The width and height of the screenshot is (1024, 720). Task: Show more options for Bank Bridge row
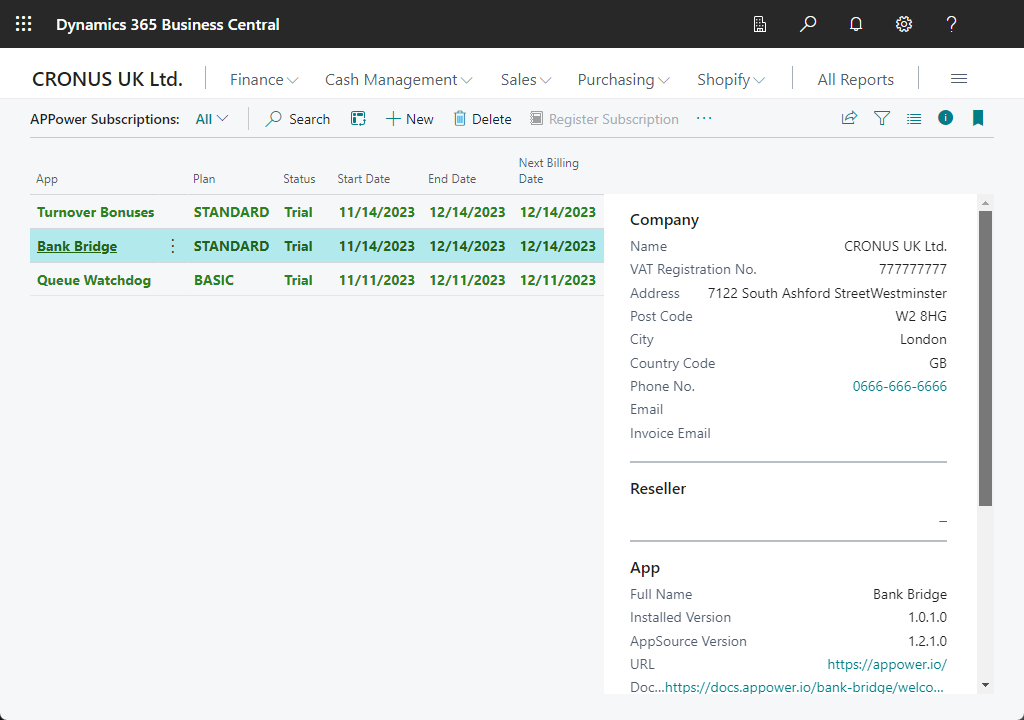(172, 246)
